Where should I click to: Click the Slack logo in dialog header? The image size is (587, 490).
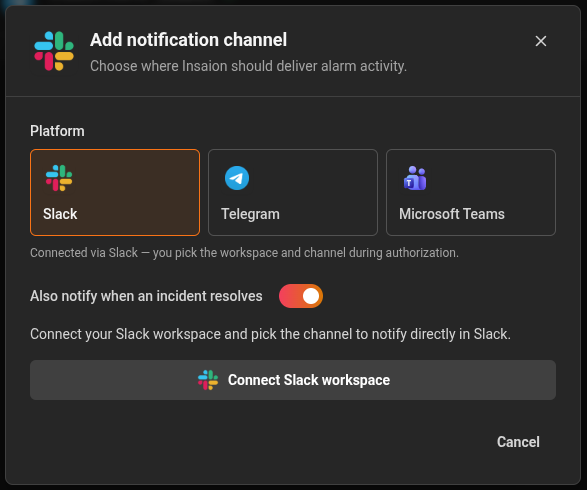pos(54,51)
